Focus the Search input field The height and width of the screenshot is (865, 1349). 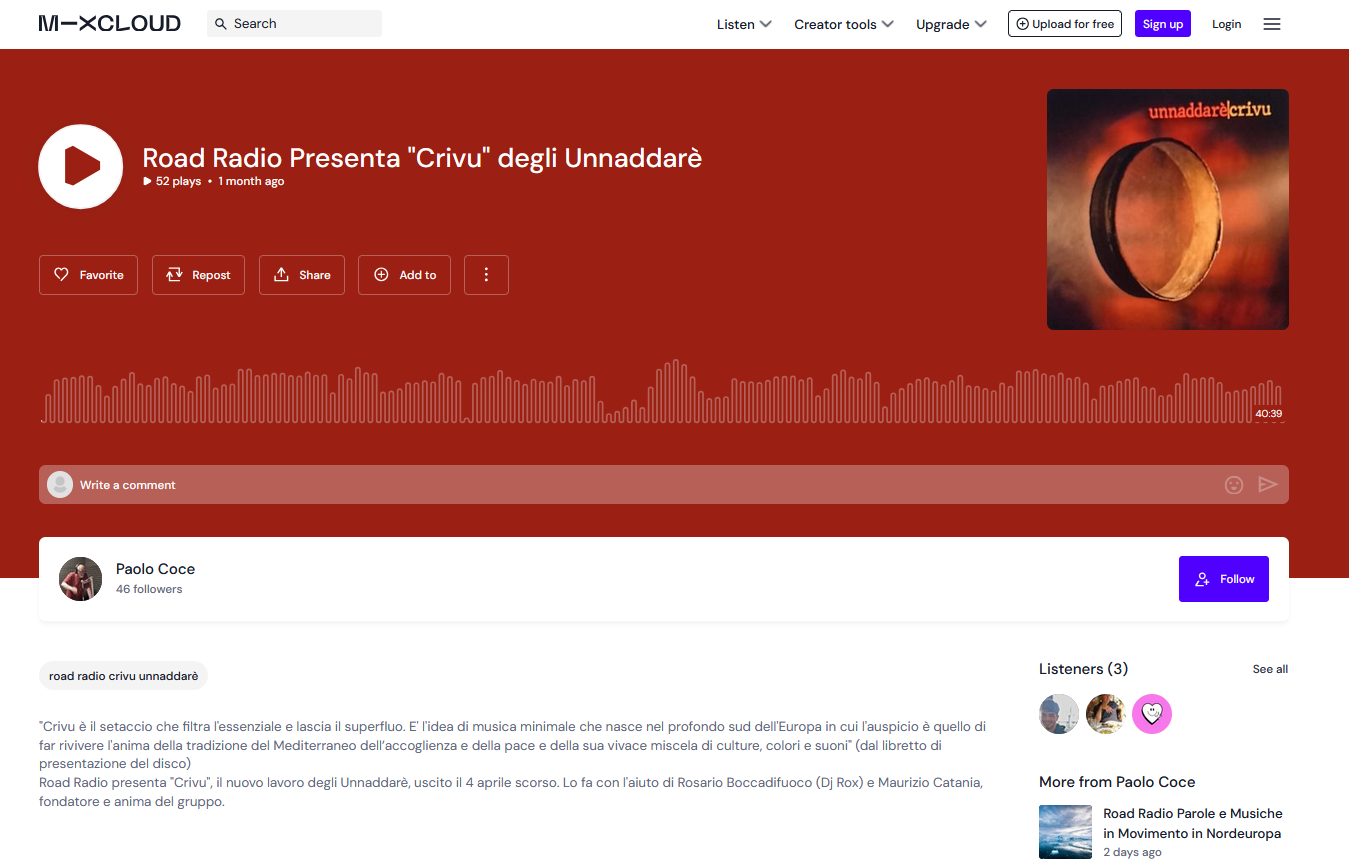[294, 24]
